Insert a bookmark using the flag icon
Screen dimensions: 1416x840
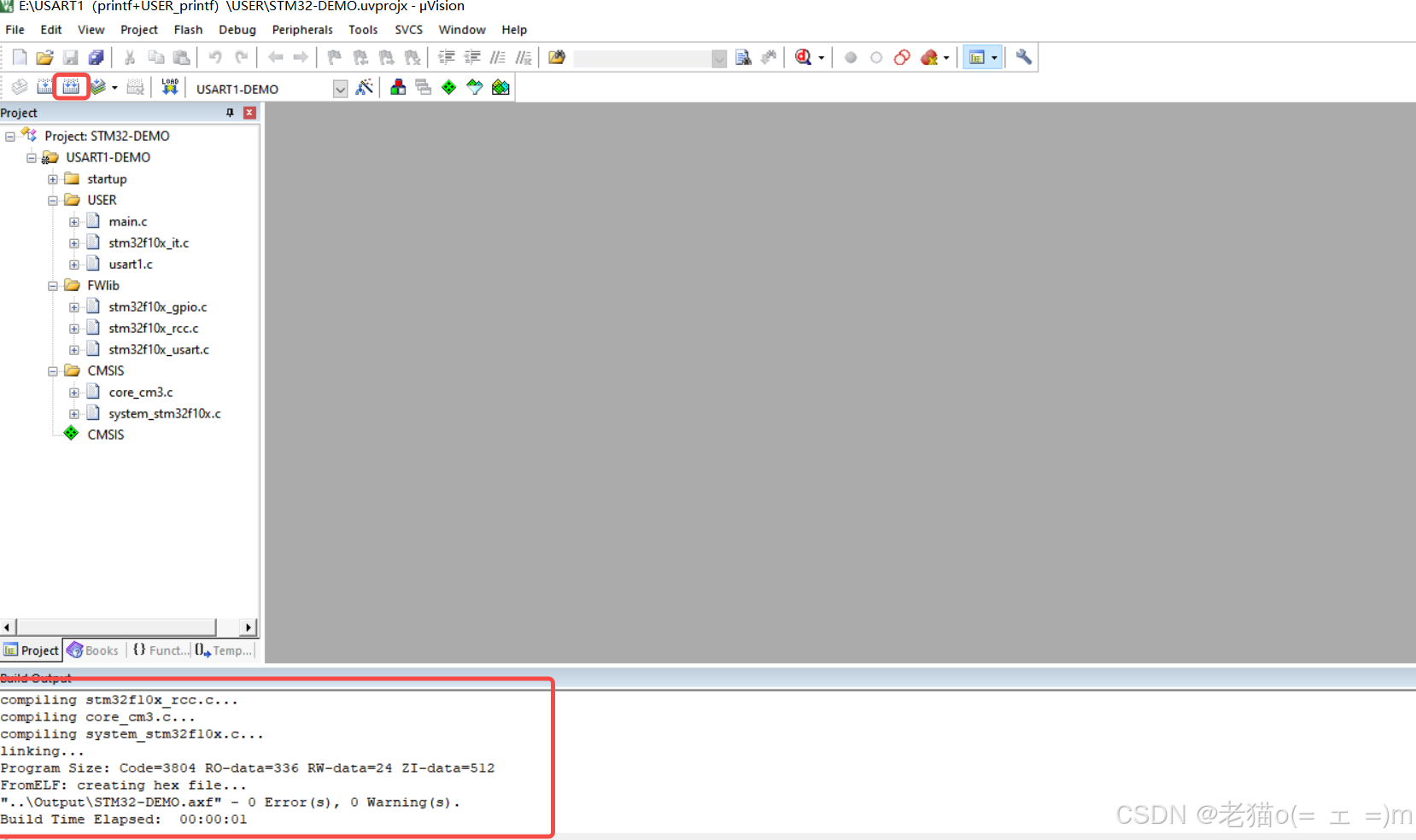click(x=334, y=57)
